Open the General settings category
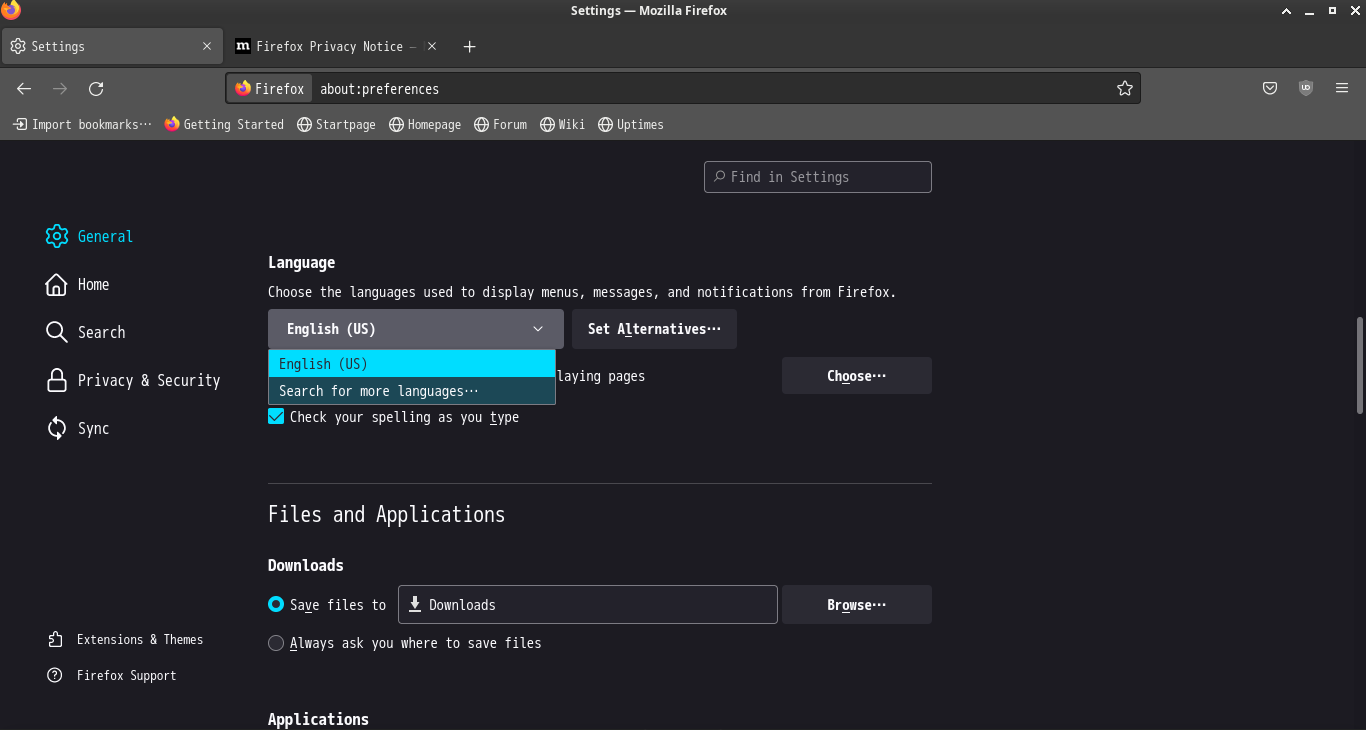This screenshot has height=730, width=1366. click(90, 236)
